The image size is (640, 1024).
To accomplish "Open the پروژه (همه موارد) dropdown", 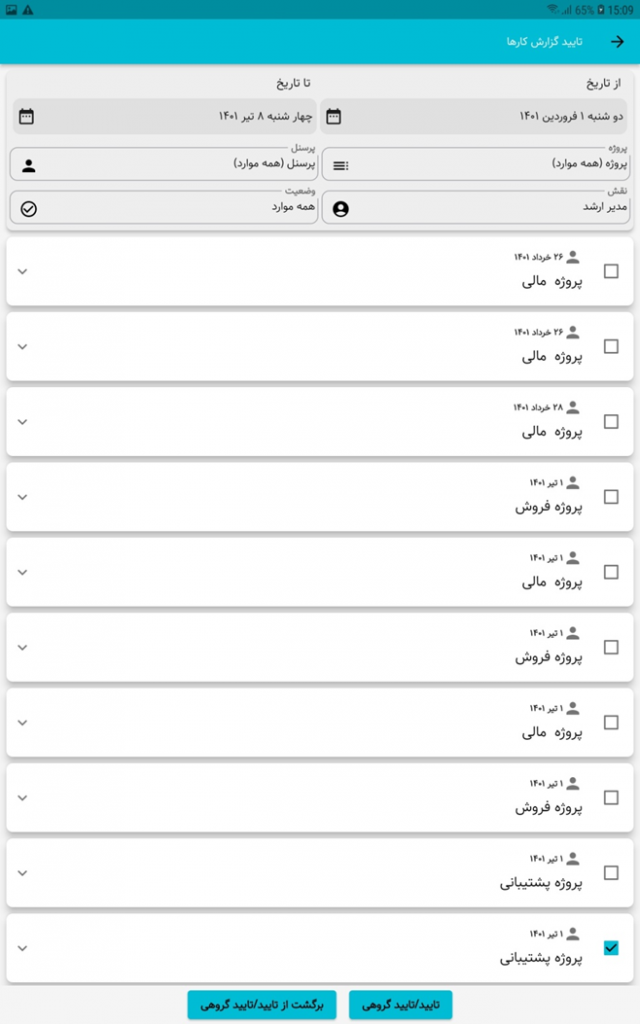I will click(476, 164).
